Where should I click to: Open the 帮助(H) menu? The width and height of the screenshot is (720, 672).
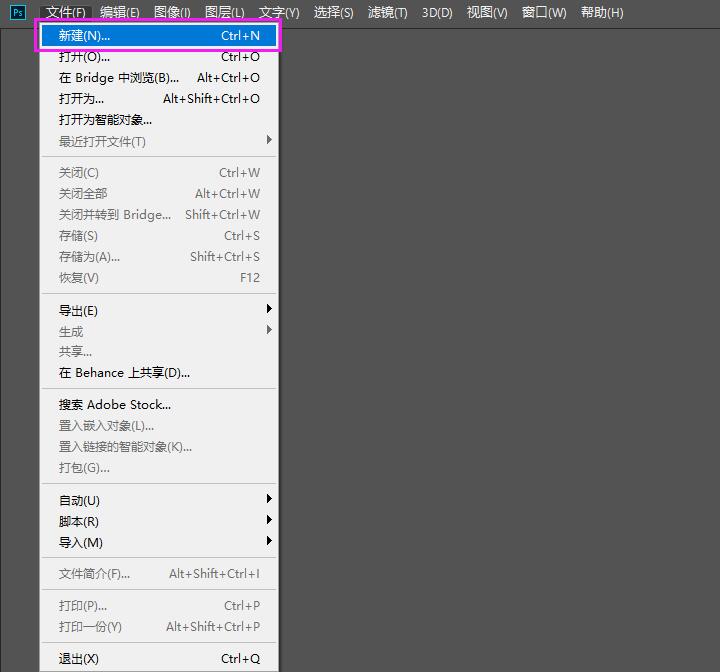click(x=602, y=12)
